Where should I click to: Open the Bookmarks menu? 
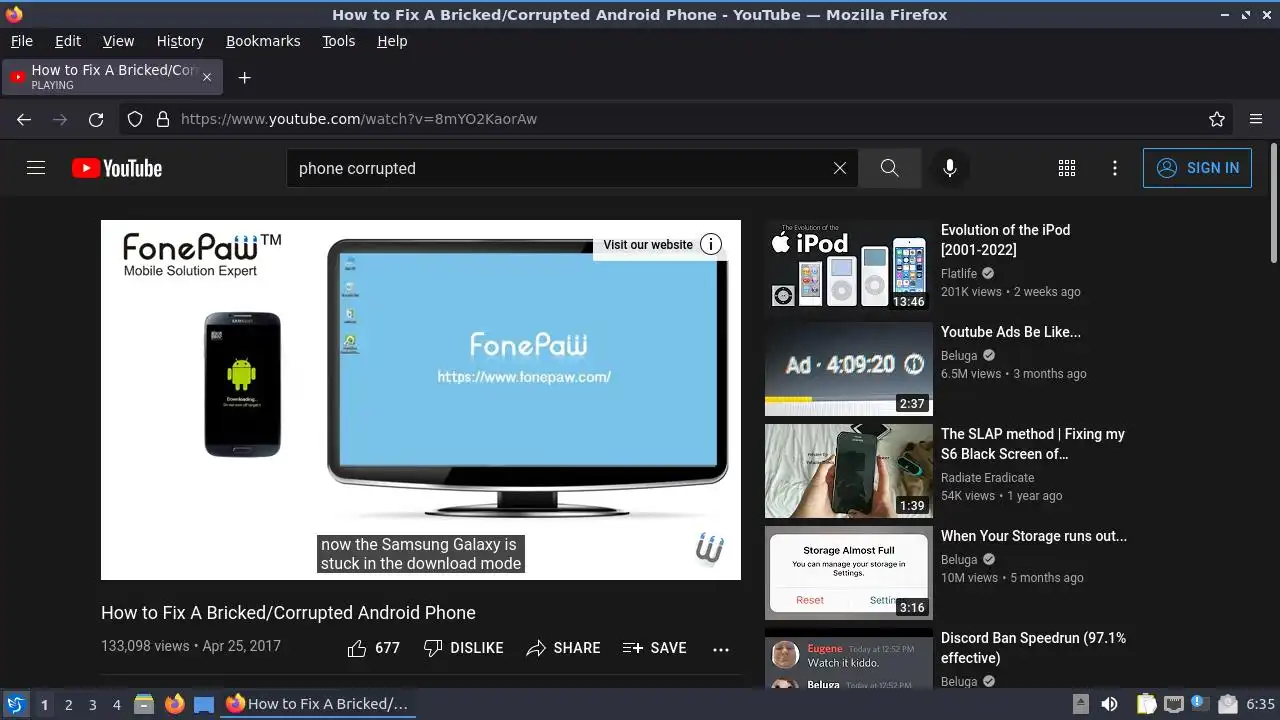263,41
